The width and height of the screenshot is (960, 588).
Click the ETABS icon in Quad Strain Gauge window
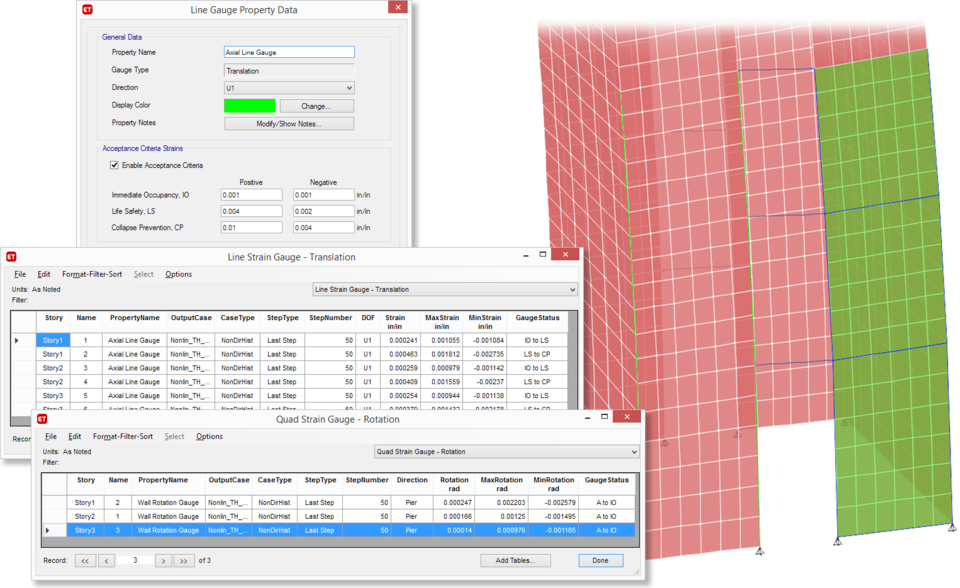(x=43, y=419)
